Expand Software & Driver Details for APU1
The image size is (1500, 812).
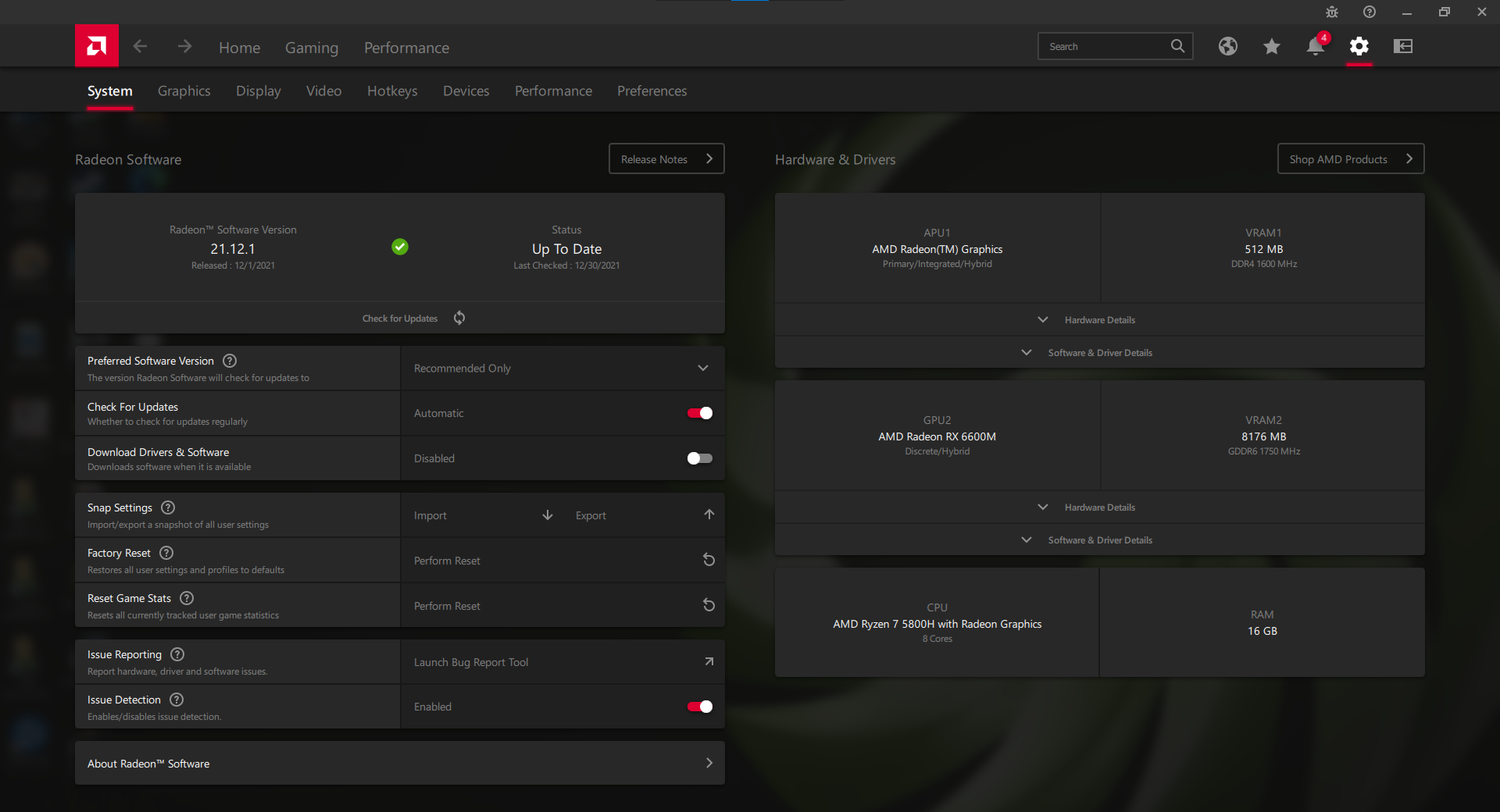click(x=1100, y=353)
